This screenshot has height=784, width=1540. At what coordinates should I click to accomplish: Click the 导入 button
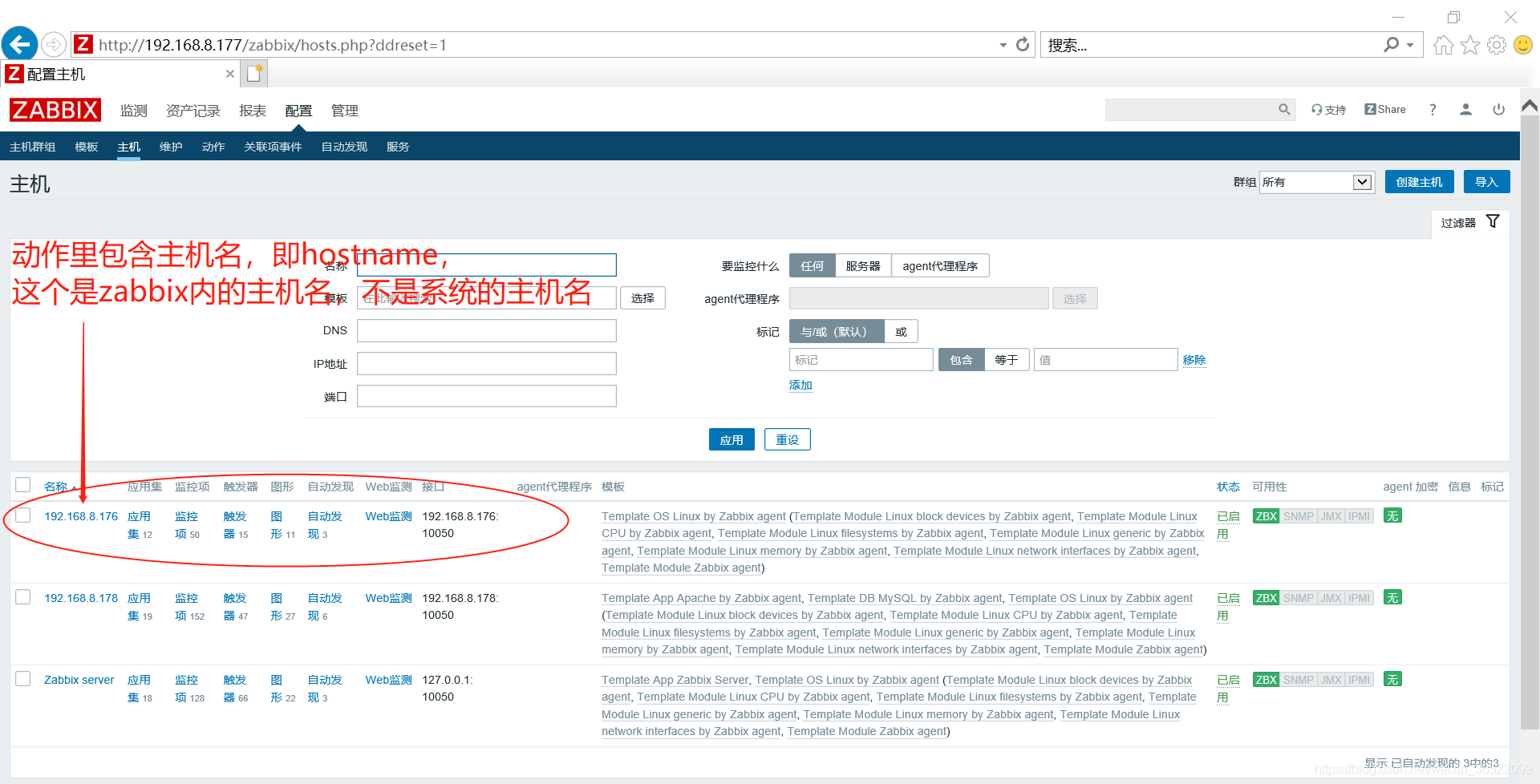click(x=1486, y=182)
